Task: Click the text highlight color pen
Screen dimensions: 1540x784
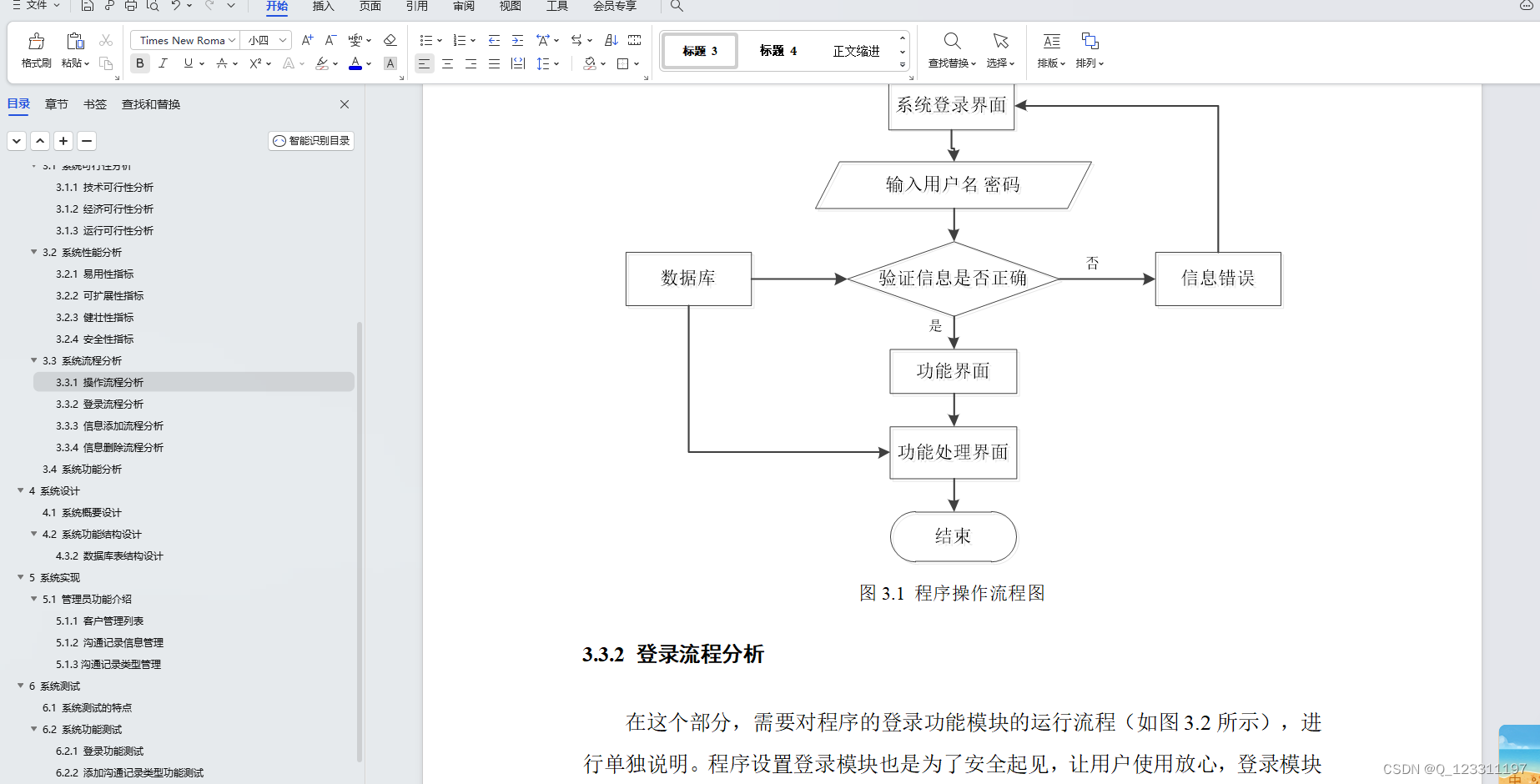Action: tap(322, 63)
